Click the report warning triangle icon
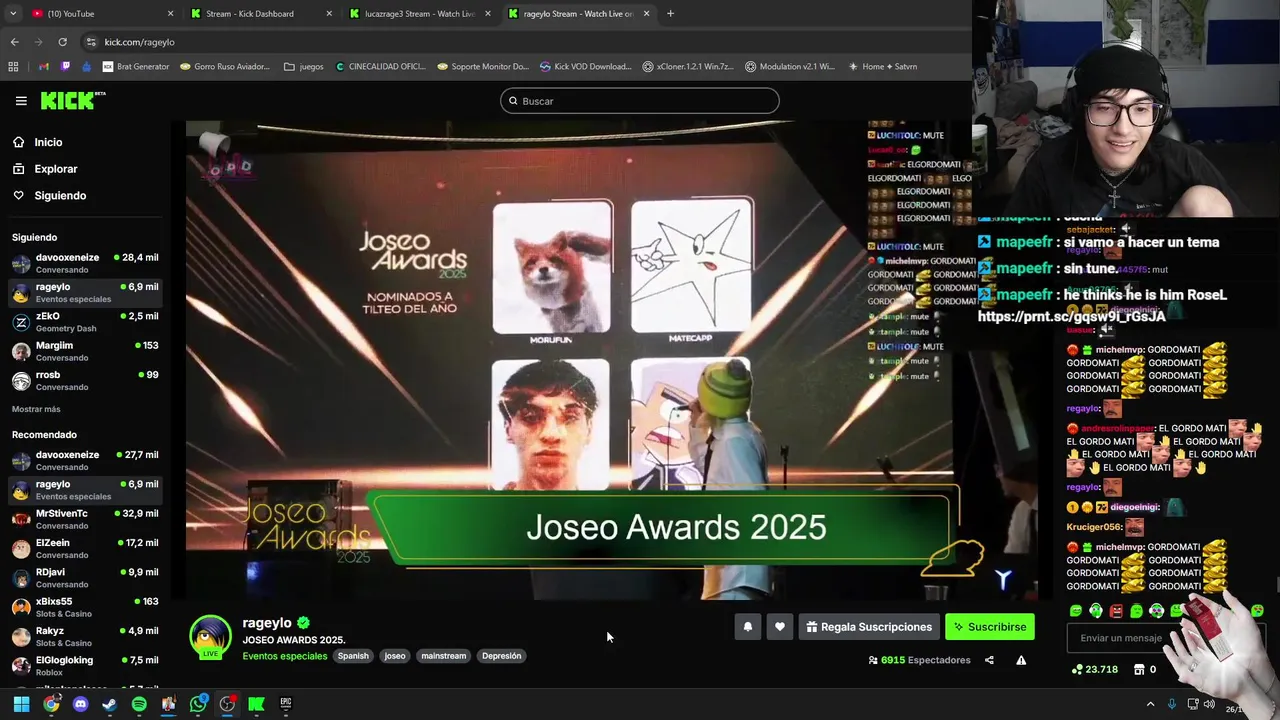This screenshot has height=720, width=1280. click(1021, 660)
